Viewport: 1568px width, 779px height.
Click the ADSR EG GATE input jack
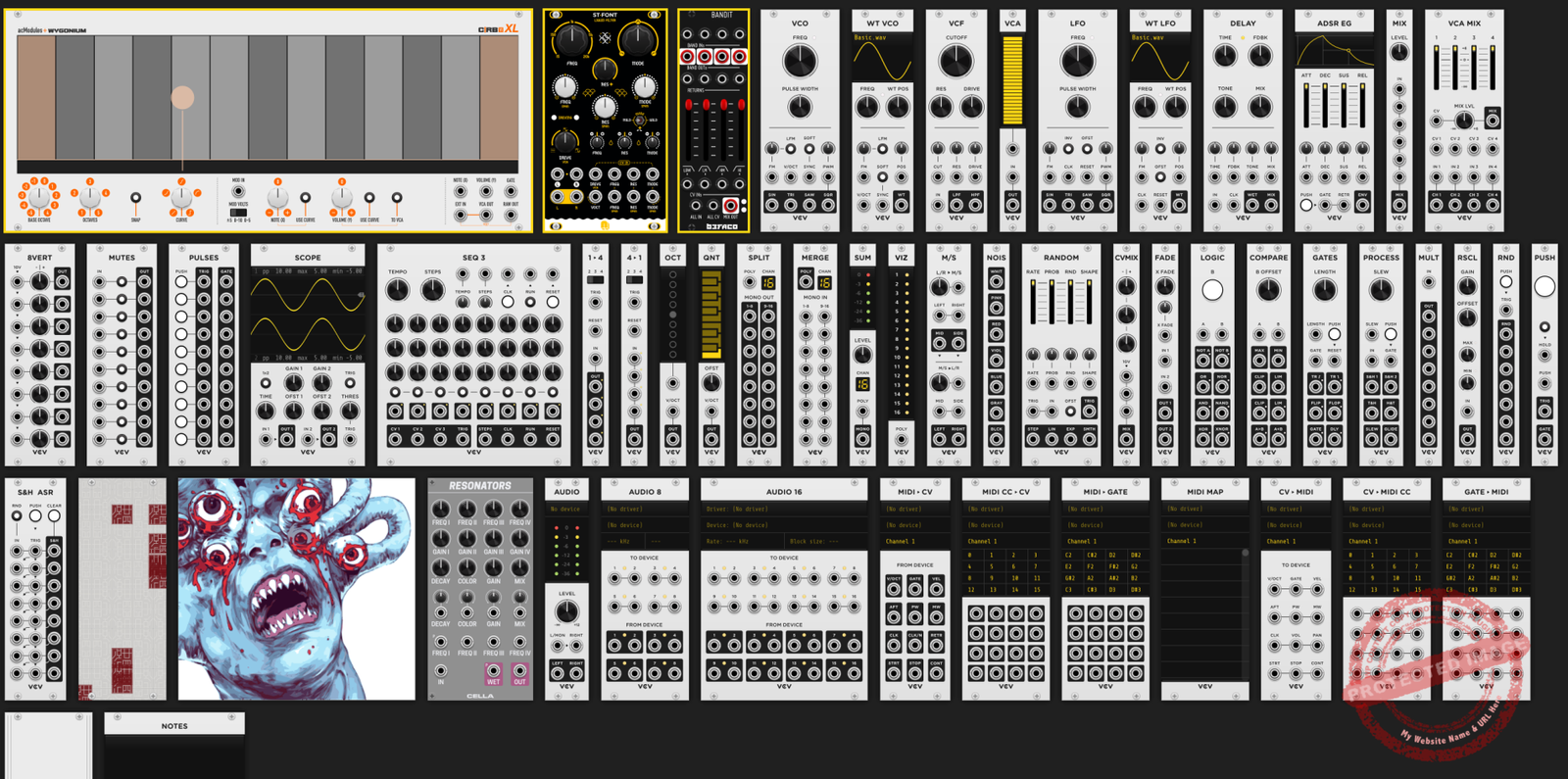coord(1325,205)
